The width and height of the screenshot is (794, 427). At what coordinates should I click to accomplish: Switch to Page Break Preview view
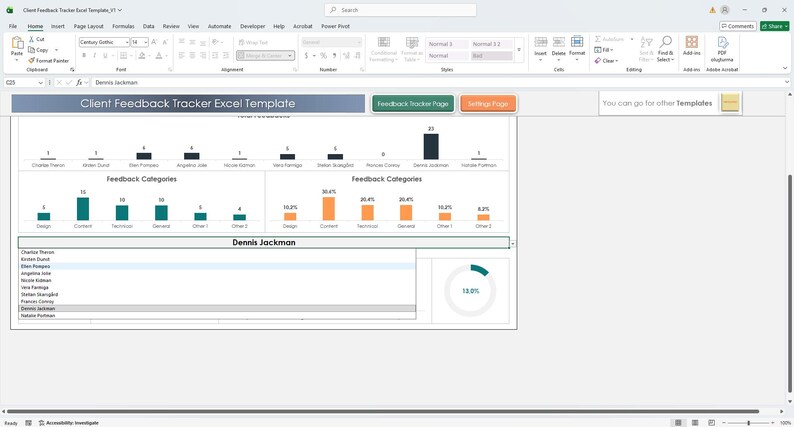point(711,422)
